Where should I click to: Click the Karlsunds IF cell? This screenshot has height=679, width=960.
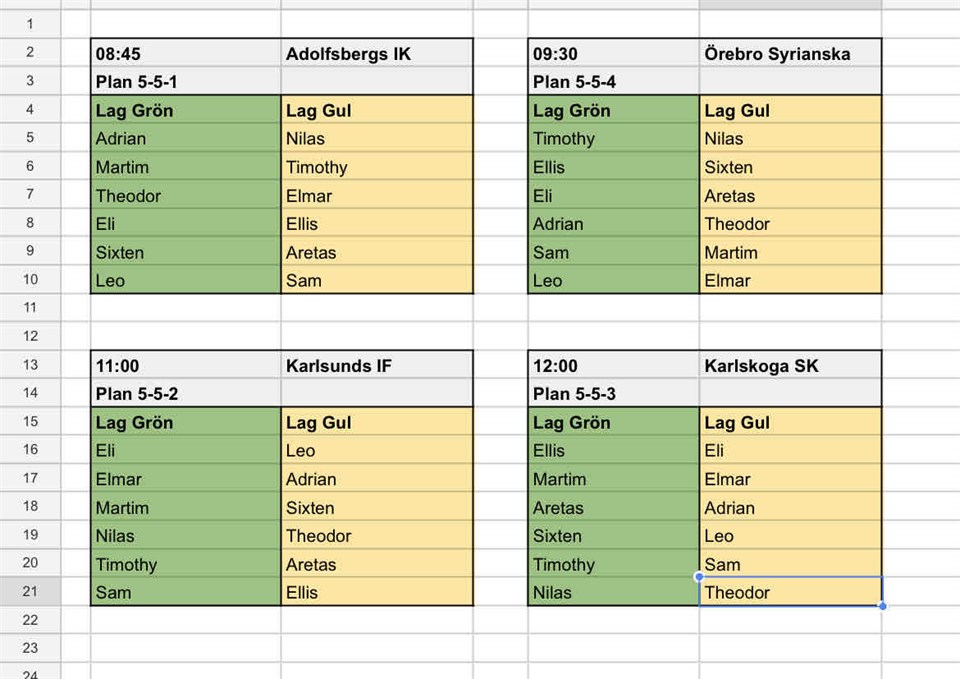point(376,366)
